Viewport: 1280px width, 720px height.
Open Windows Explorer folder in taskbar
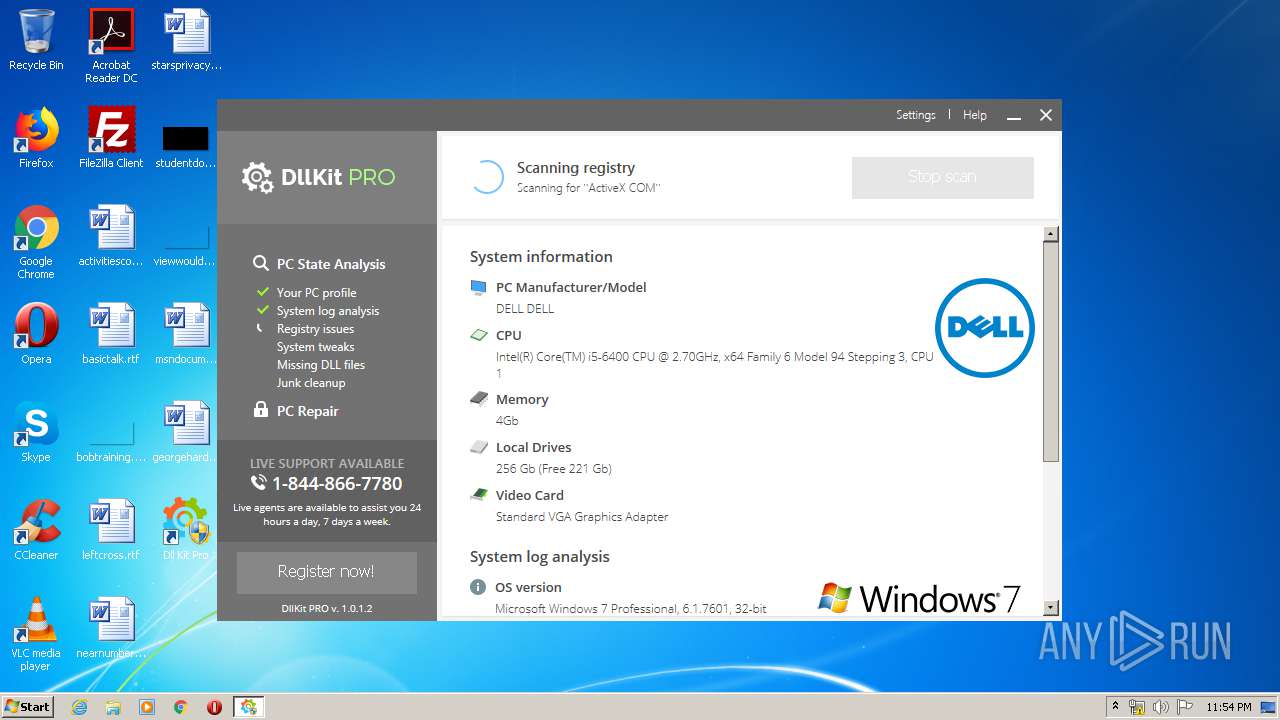tap(113, 707)
